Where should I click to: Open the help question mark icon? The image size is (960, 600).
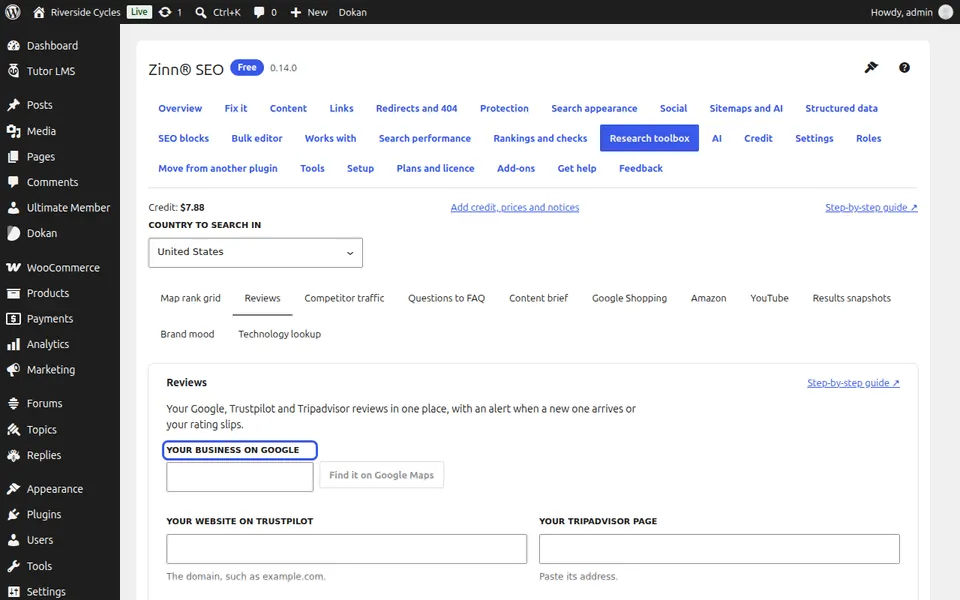coord(904,68)
